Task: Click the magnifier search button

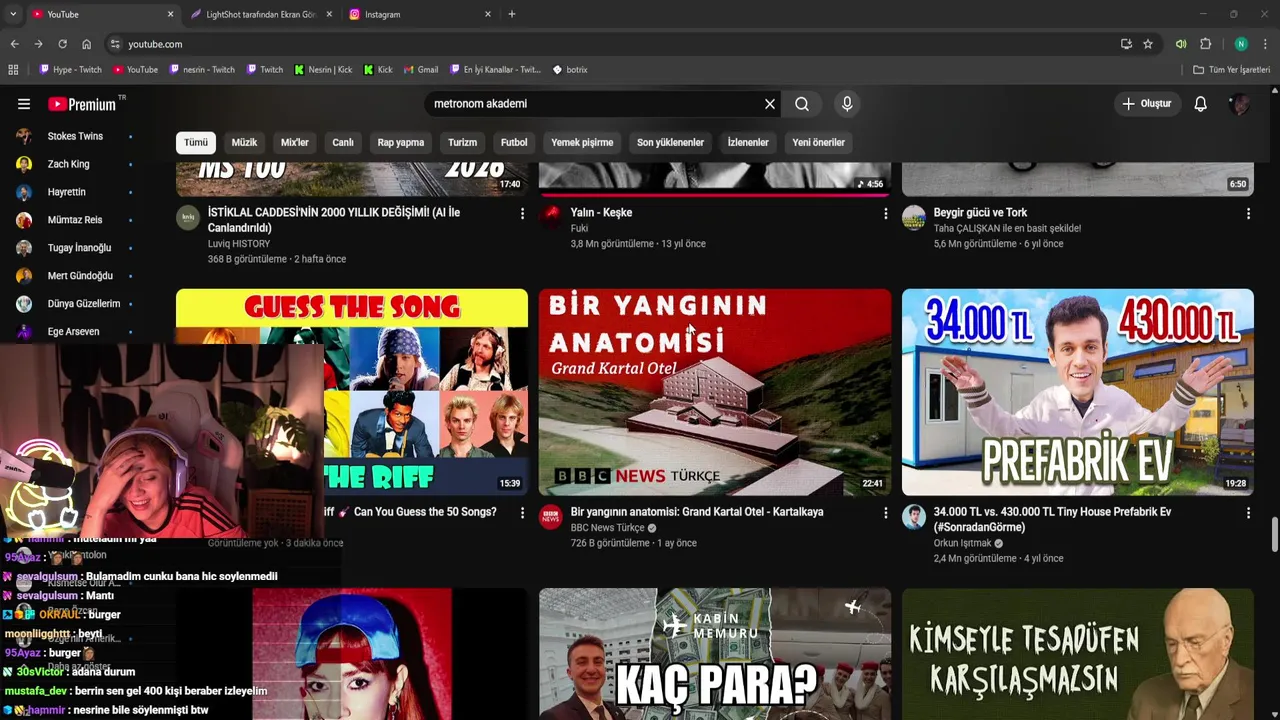Action: pos(802,104)
